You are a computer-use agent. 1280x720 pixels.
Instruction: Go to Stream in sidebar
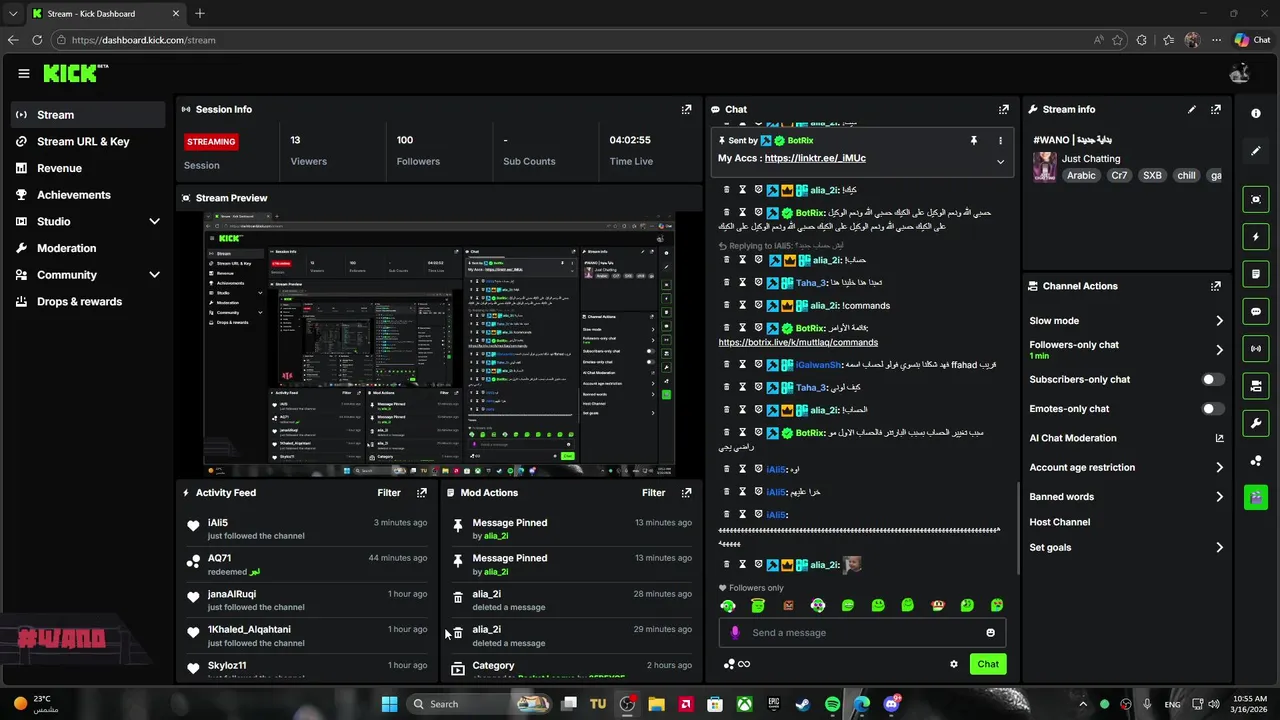pyautogui.click(x=88, y=115)
